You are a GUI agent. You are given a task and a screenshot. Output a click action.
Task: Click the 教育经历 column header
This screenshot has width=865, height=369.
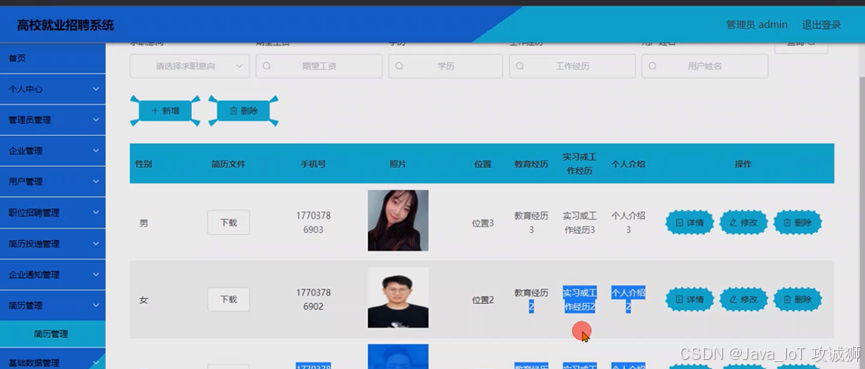(x=531, y=164)
